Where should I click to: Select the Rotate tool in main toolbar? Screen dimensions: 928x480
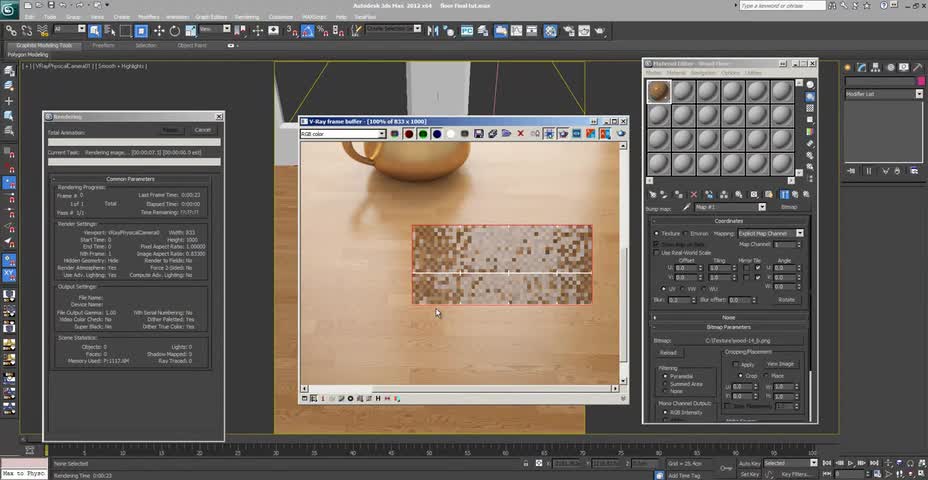(x=175, y=31)
